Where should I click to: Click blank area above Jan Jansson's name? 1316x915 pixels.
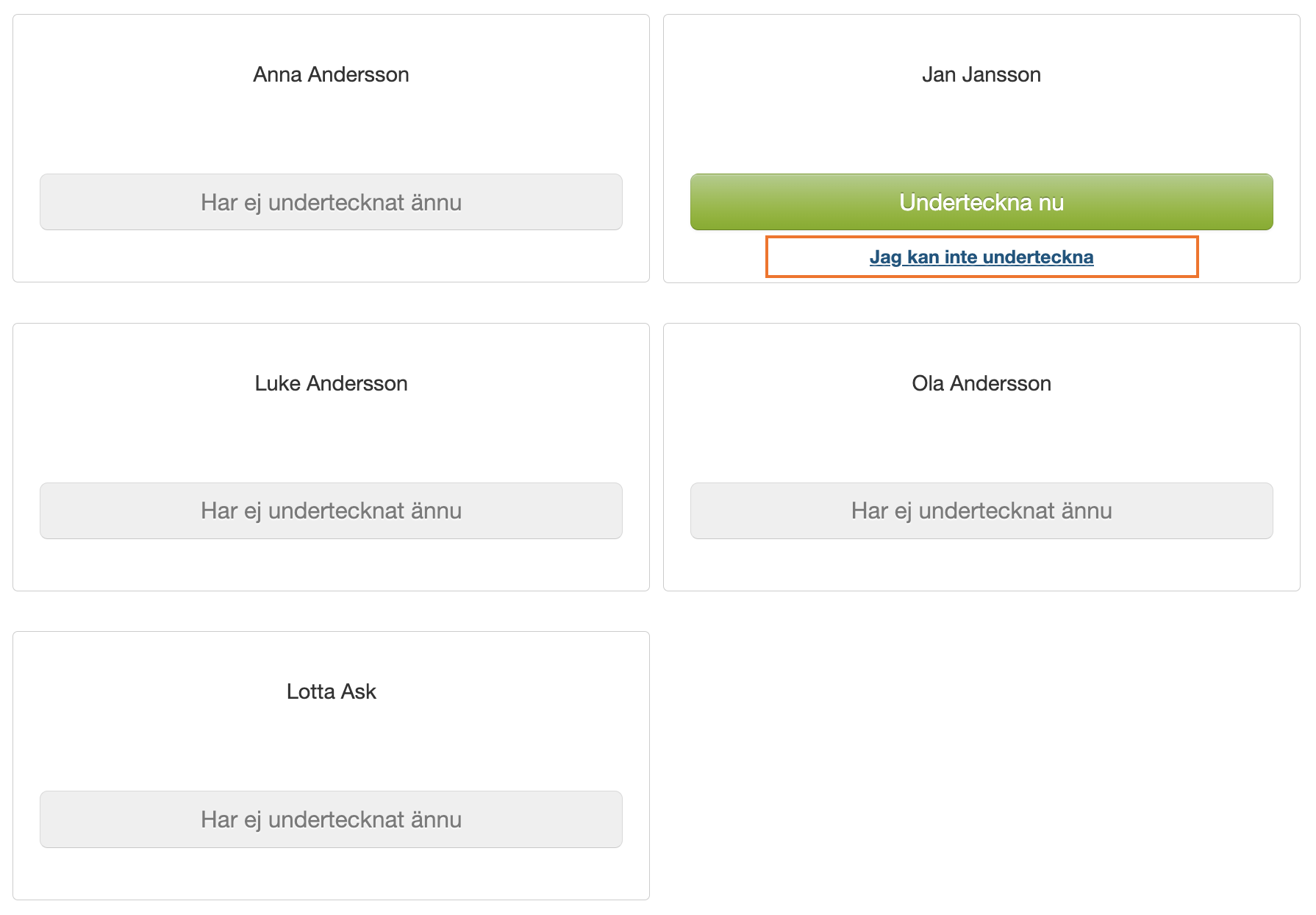point(981,38)
